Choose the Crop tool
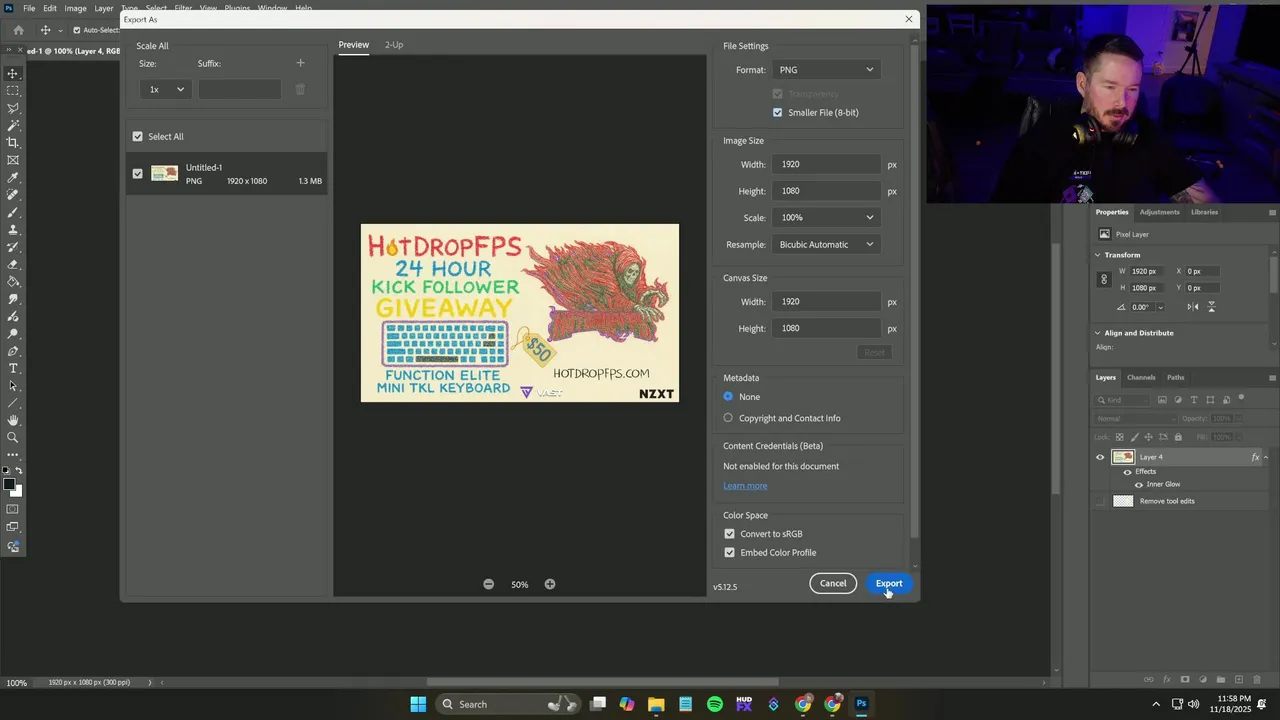The height and width of the screenshot is (720, 1280). point(13,142)
